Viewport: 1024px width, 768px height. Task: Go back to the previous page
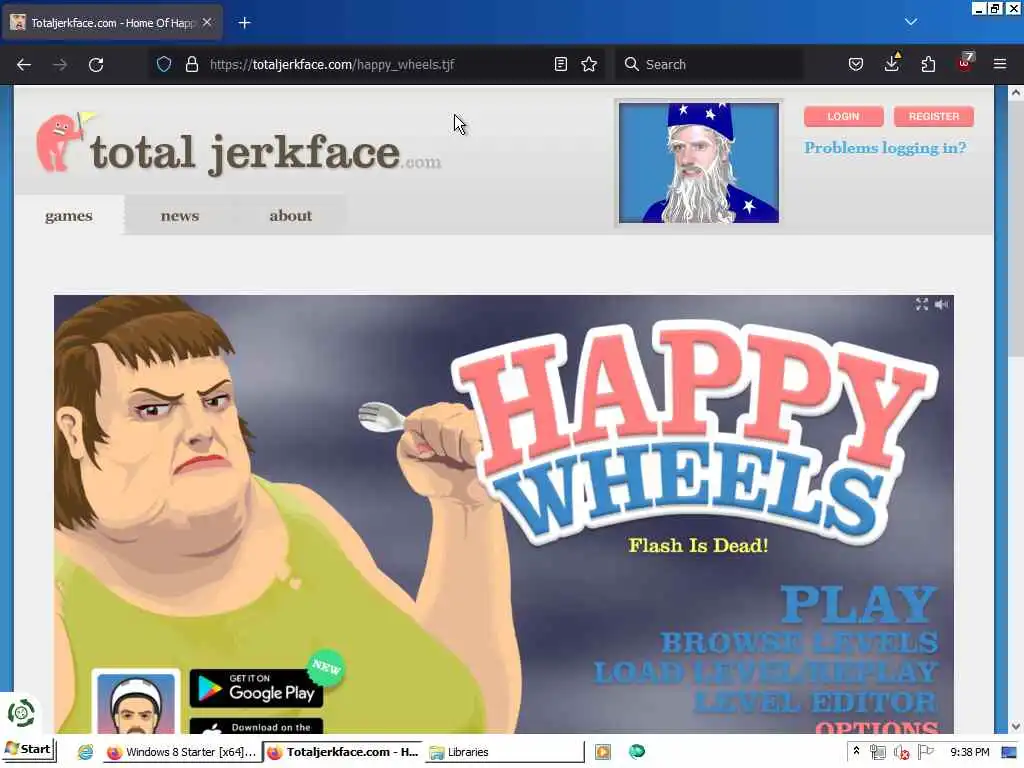pos(24,65)
